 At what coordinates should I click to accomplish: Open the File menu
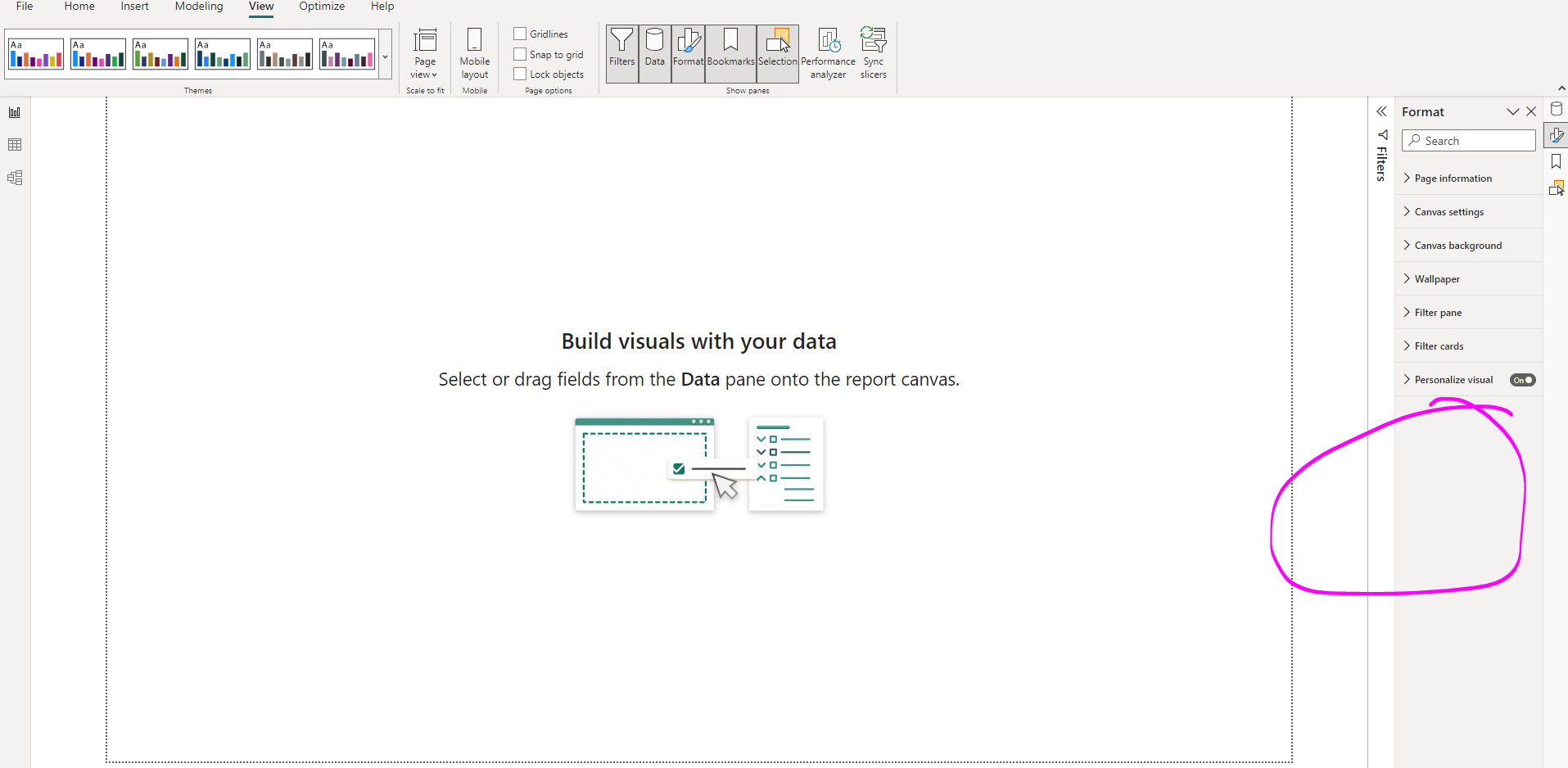click(x=25, y=7)
